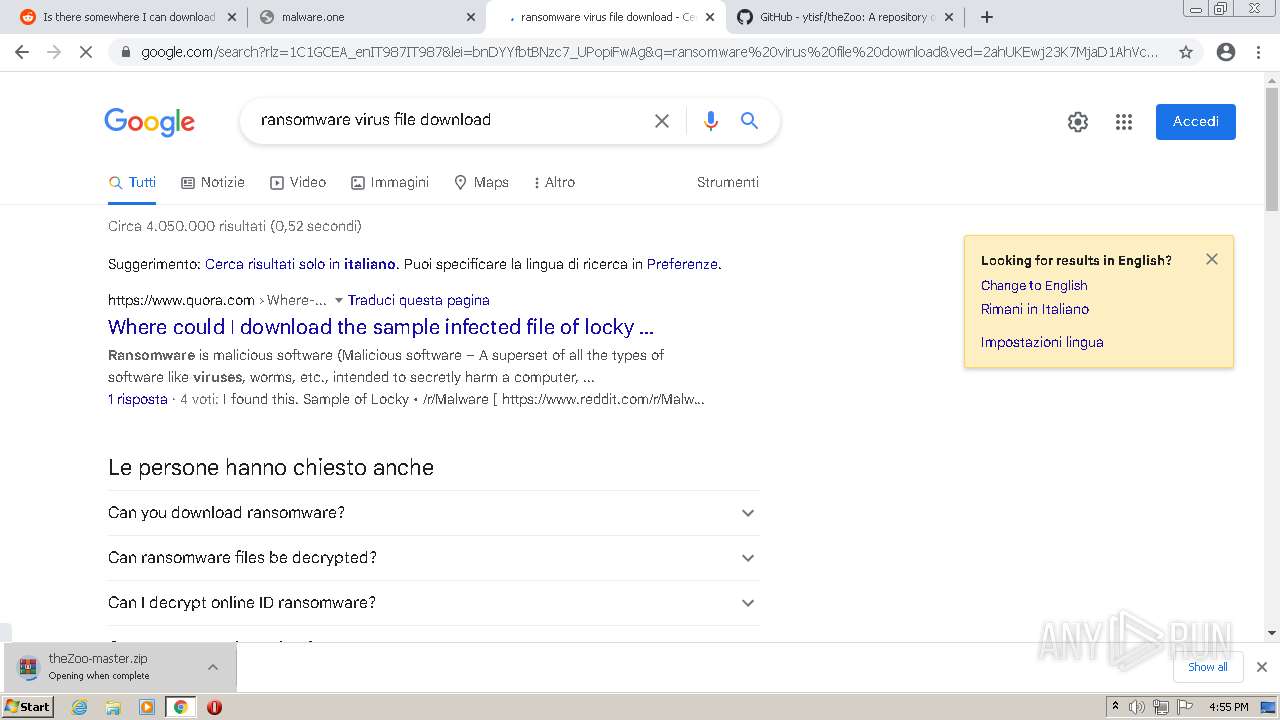View site information lock icon
The height and width of the screenshot is (720, 1280).
pos(125,52)
